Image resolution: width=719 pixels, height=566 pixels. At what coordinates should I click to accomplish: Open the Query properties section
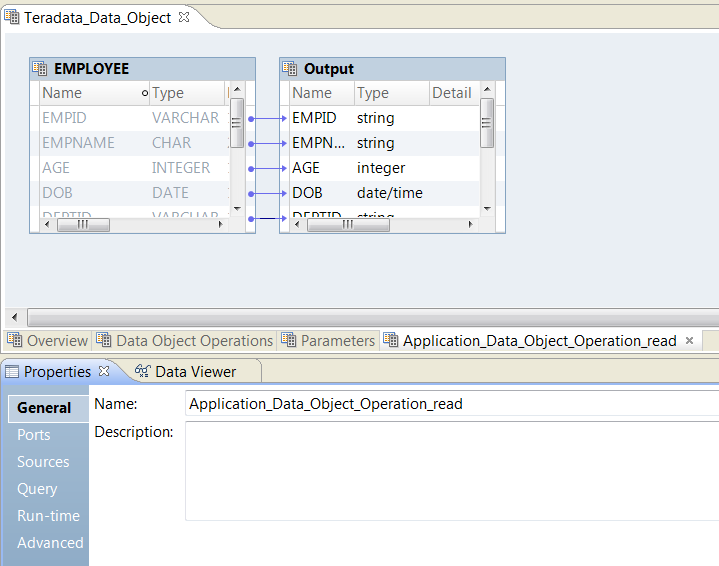tap(37, 489)
